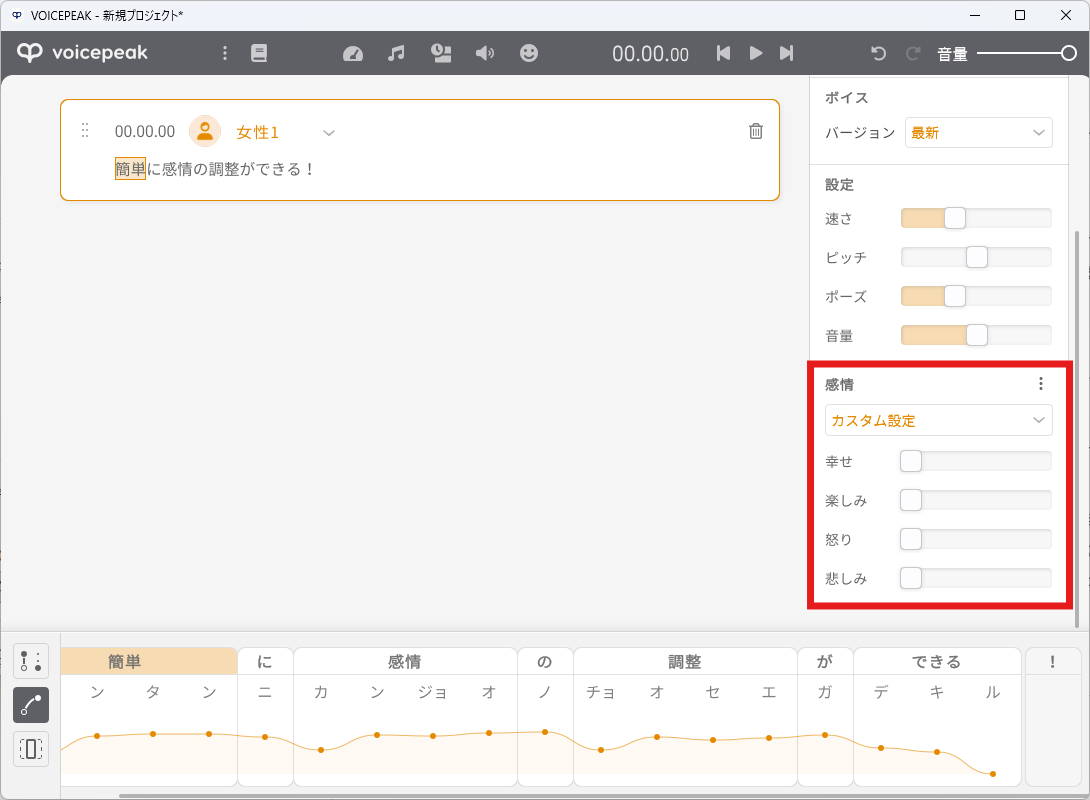Delete the text block using the trash icon
Viewport: 1090px width, 800px height.
pyautogui.click(x=755, y=130)
